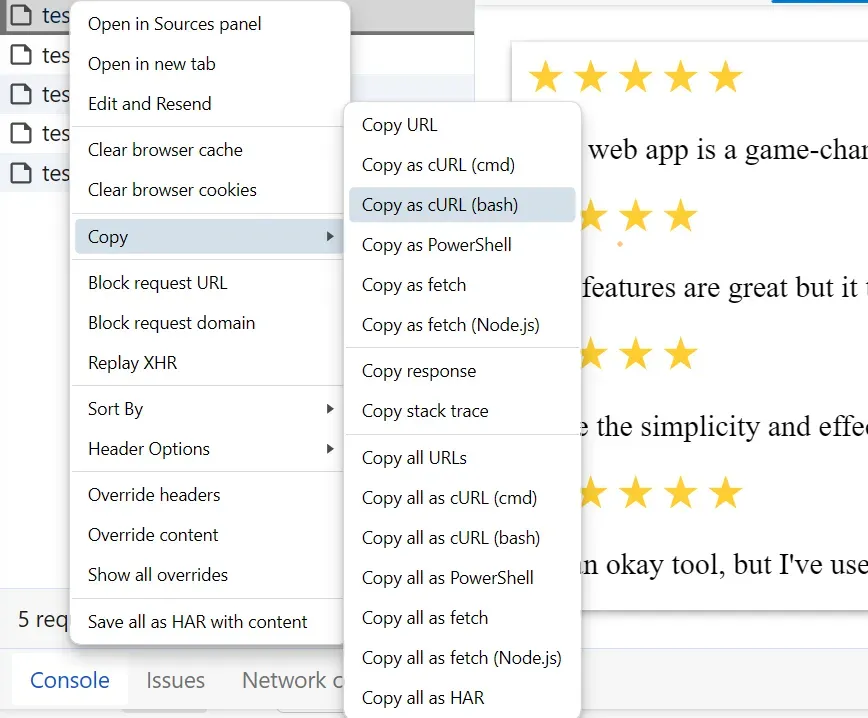Click the fourth test request's page icon
This screenshot has height=718, width=868.
pos(22,133)
